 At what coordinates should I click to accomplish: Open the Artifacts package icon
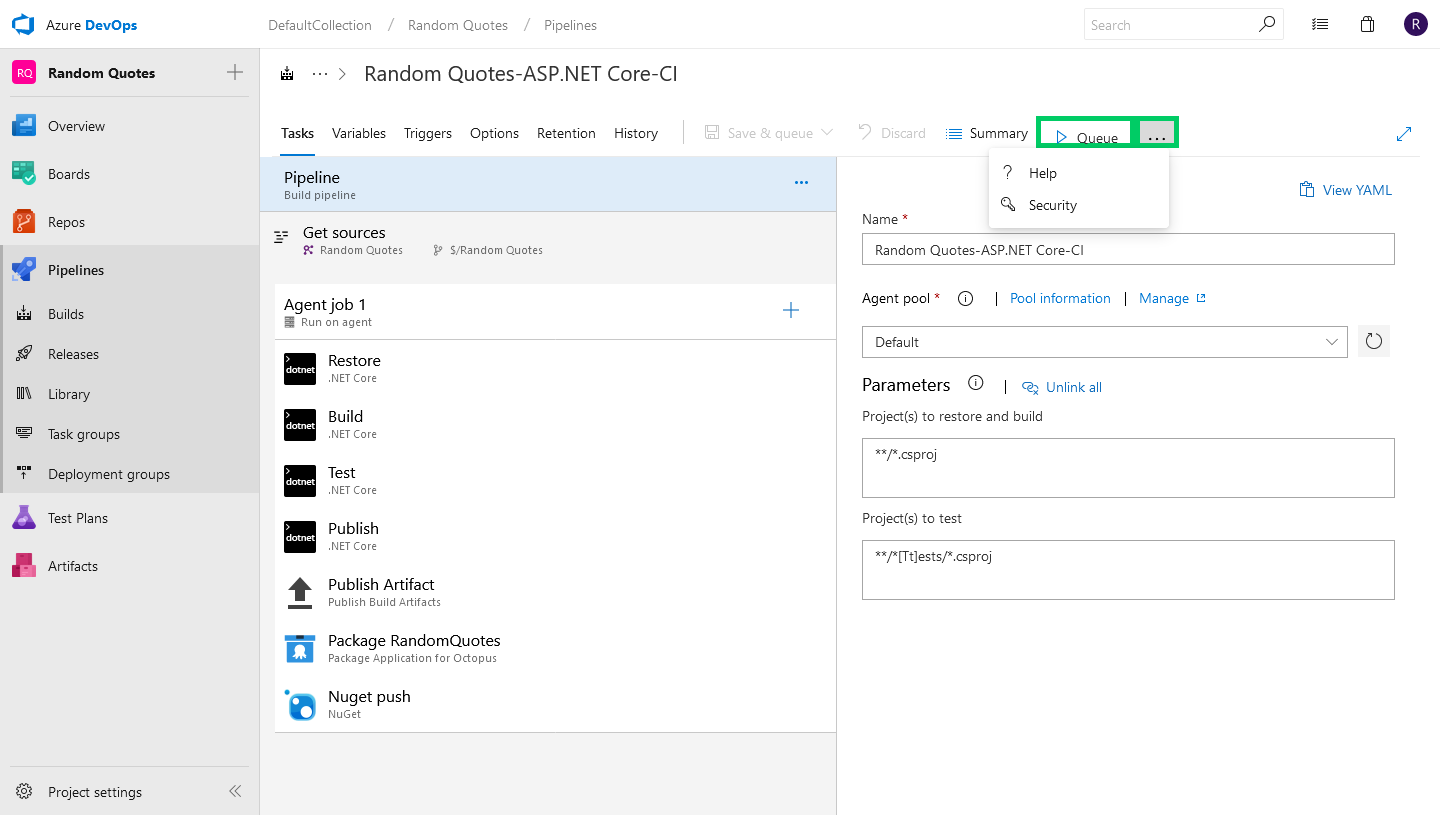24,566
